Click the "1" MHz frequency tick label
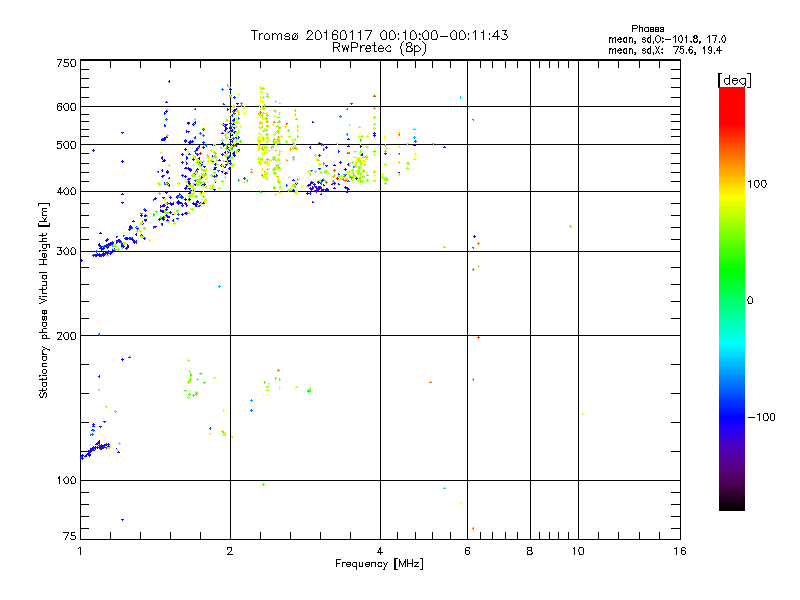The height and width of the screenshot is (600, 800). [80, 551]
